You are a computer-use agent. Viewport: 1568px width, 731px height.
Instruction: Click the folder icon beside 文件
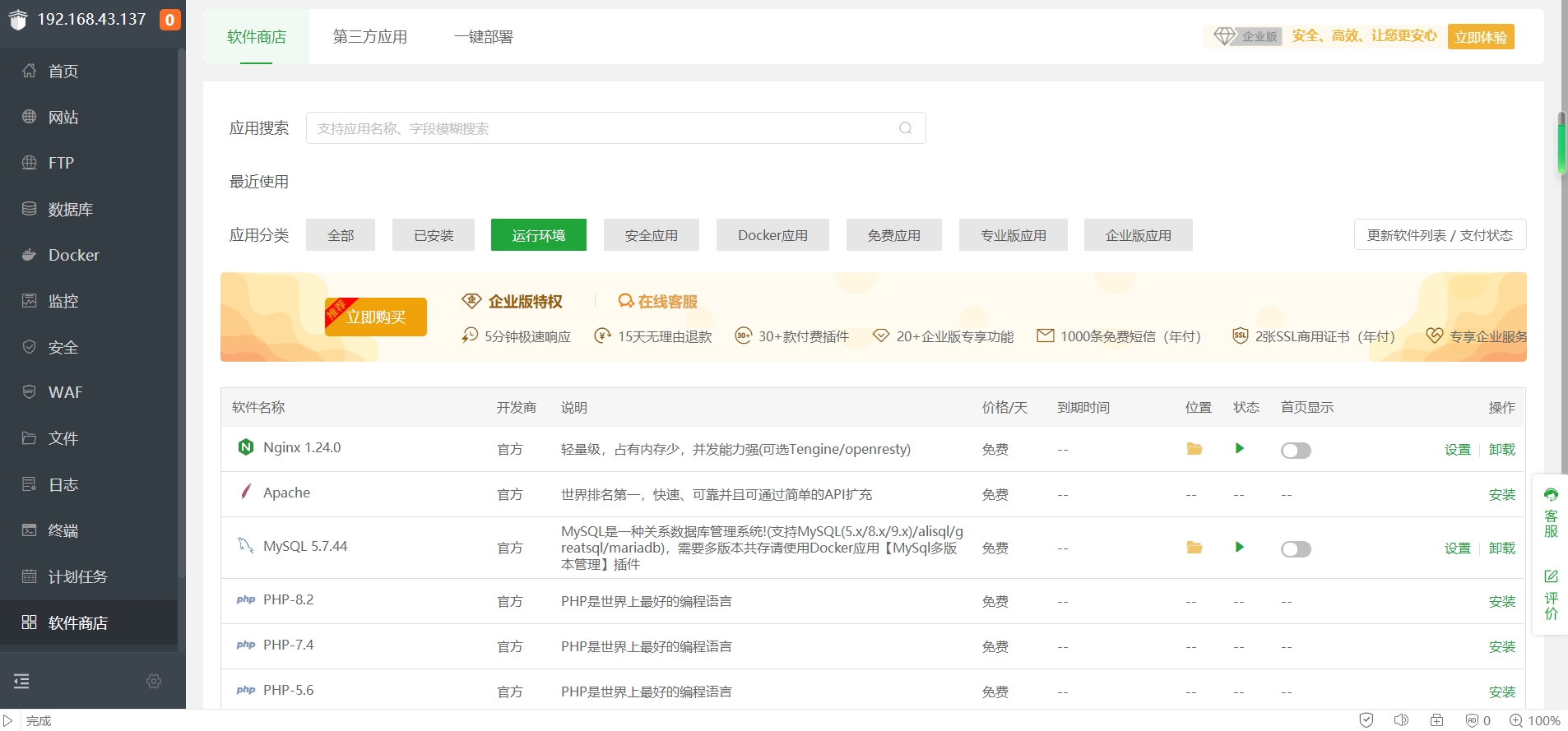(x=30, y=438)
